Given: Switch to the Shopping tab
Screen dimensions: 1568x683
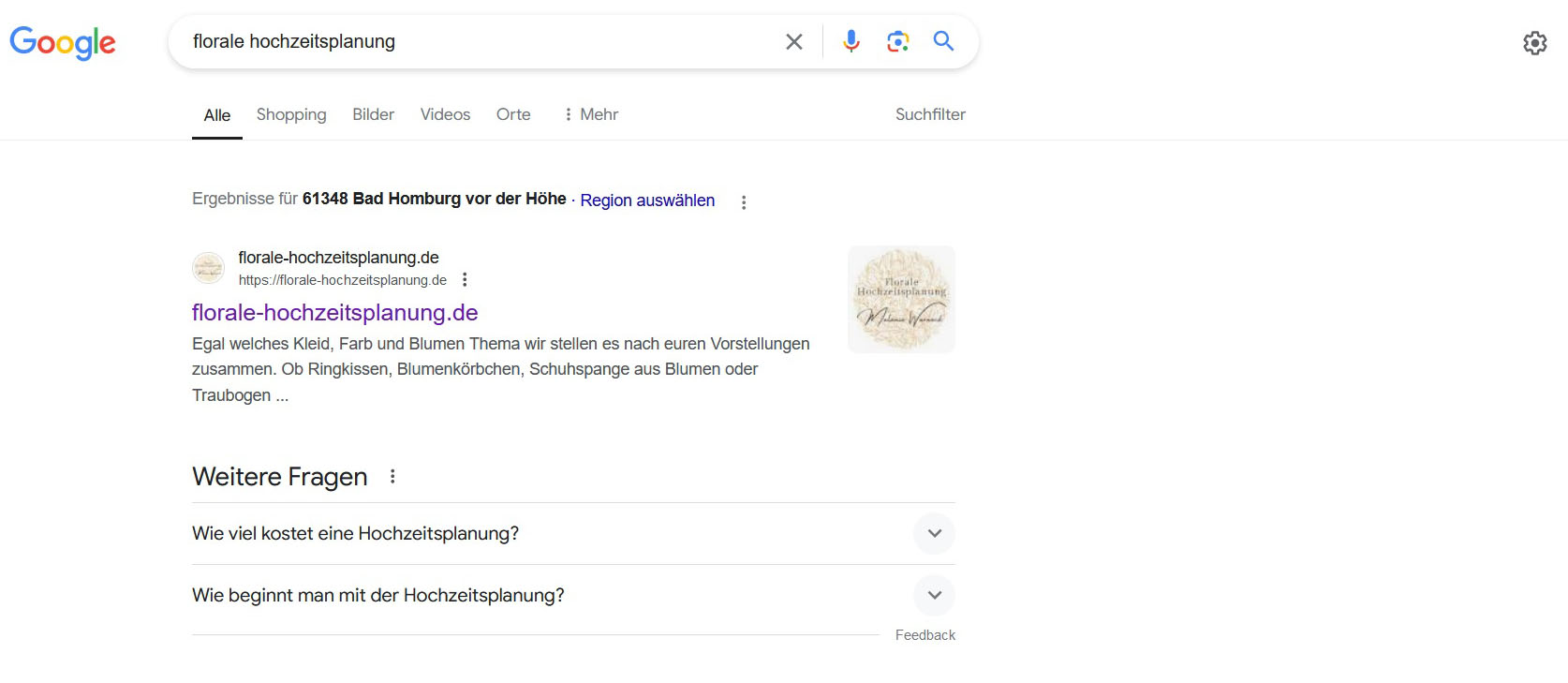Looking at the screenshot, I should click(291, 114).
